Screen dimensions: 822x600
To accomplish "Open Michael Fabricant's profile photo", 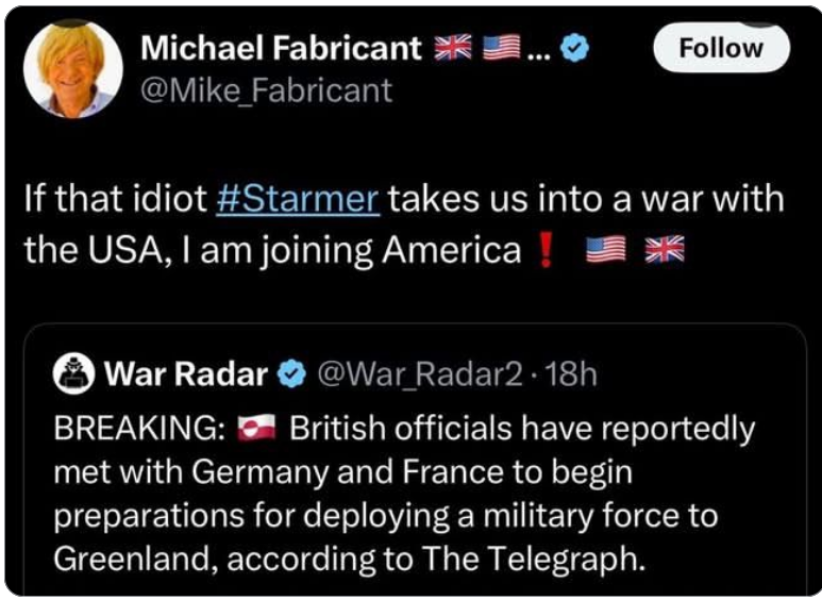I will tap(73, 70).
